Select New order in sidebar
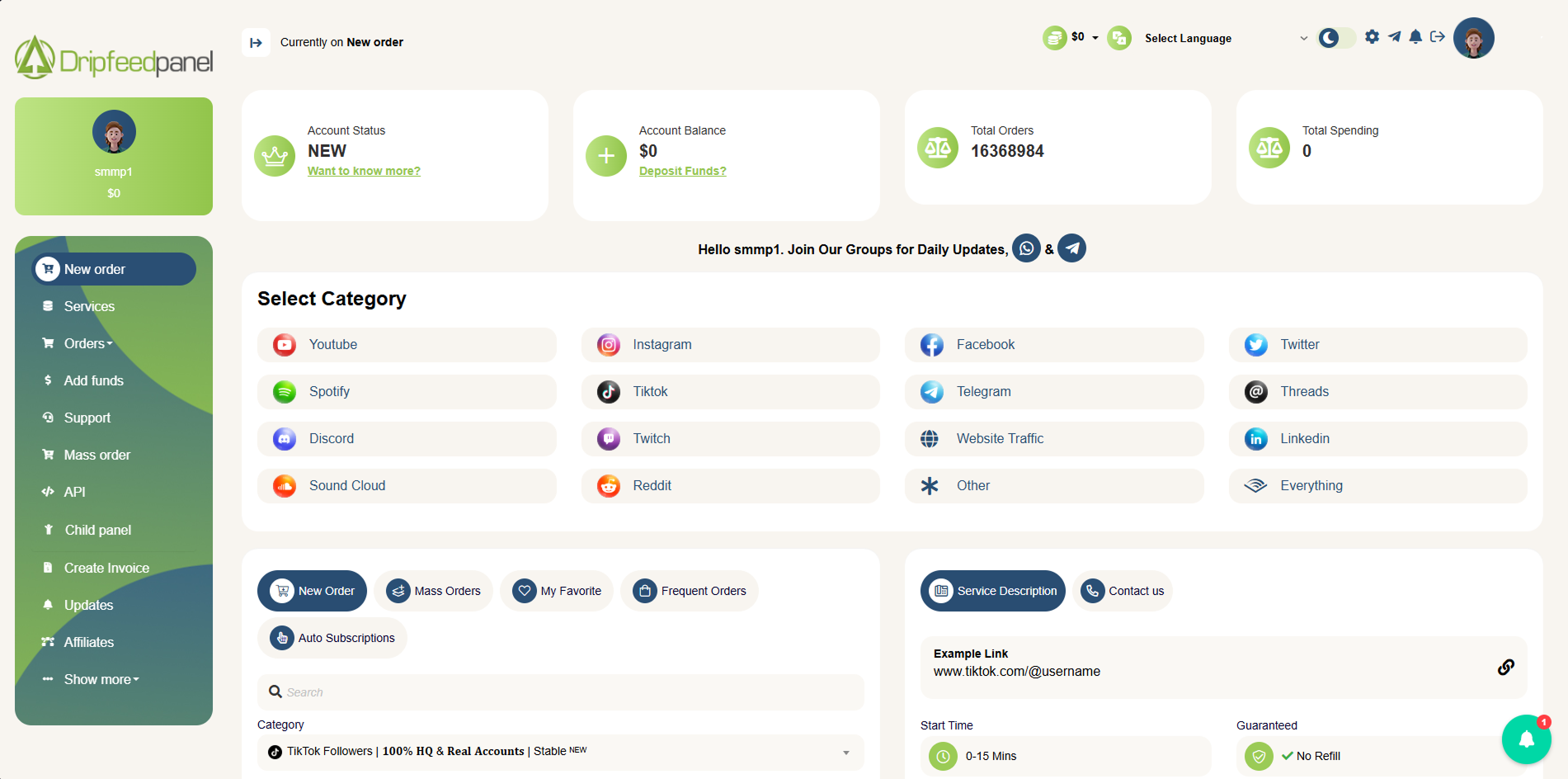The image size is (1568, 779). pyautogui.click(x=114, y=269)
